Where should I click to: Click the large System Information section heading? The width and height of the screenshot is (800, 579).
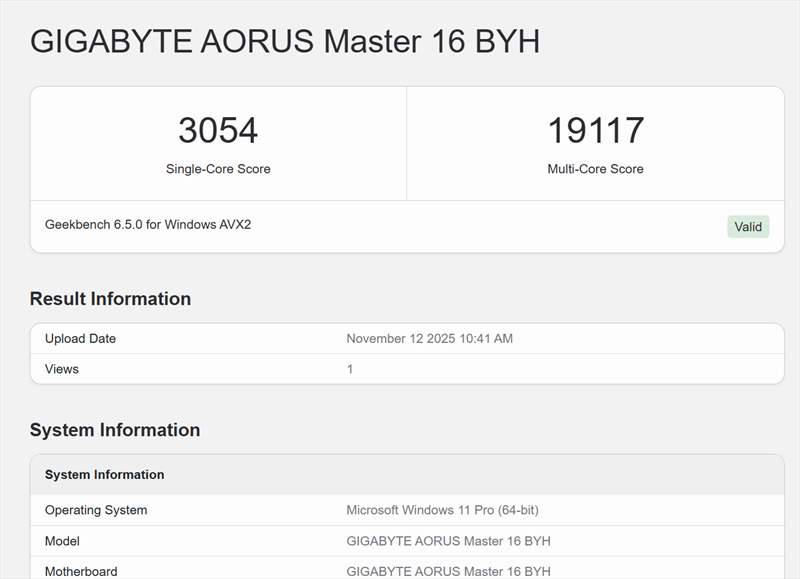coord(115,430)
